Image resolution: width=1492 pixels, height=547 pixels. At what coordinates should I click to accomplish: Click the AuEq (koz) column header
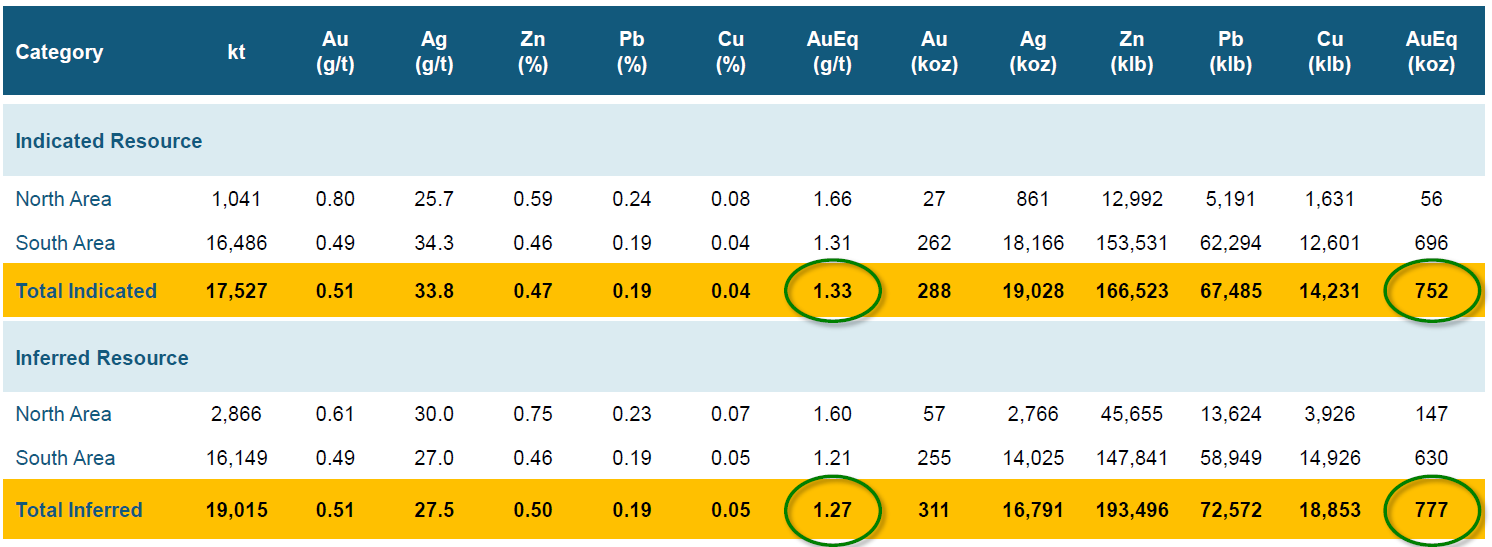click(x=1431, y=52)
